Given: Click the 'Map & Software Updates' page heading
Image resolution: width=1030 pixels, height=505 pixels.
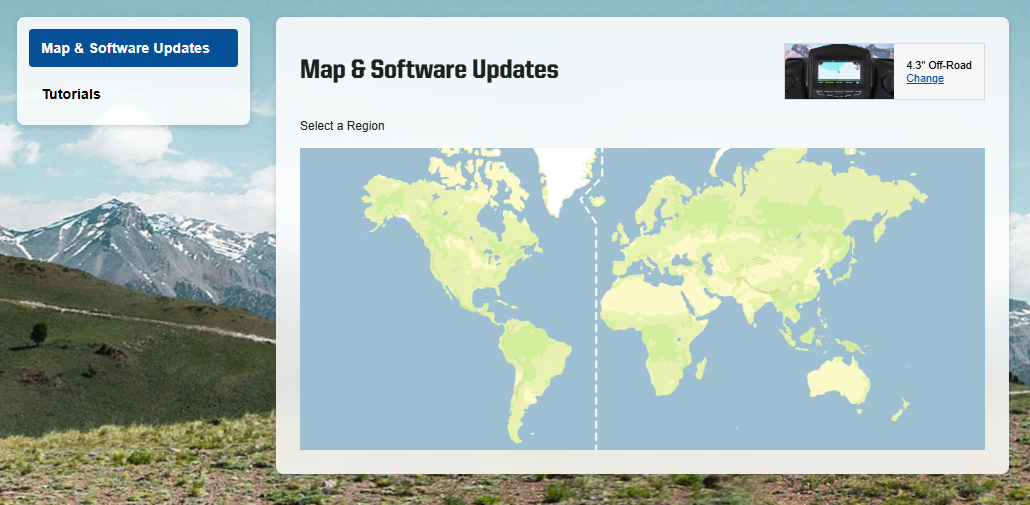Looking at the screenshot, I should (x=429, y=69).
